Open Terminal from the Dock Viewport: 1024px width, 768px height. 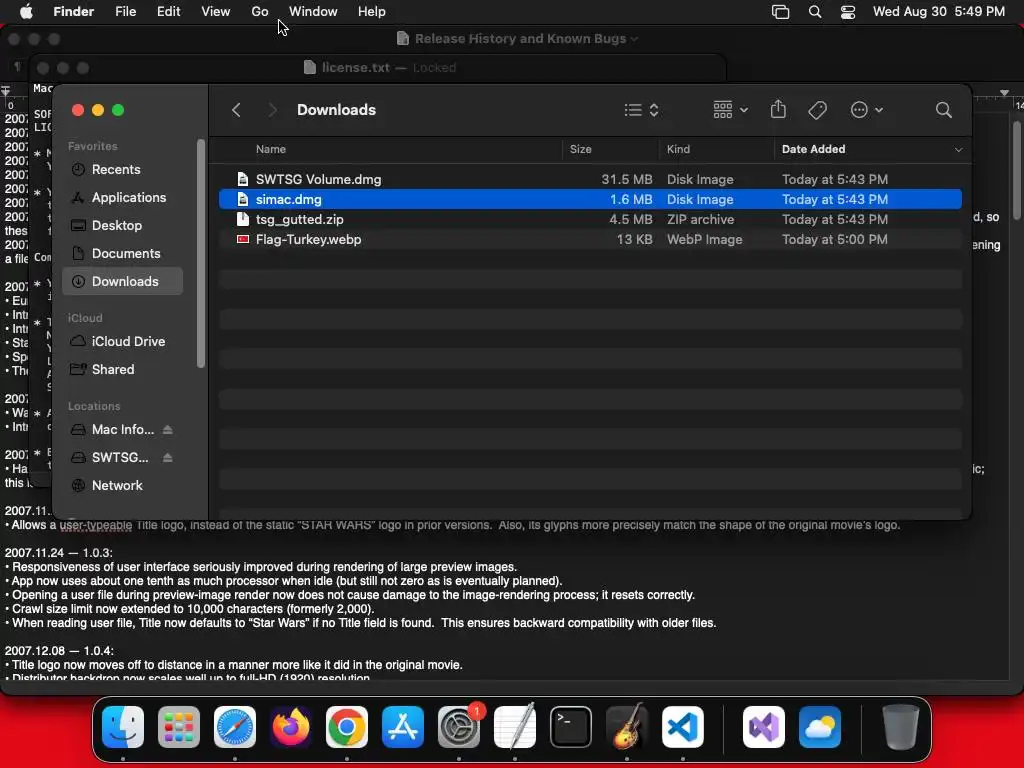click(571, 727)
